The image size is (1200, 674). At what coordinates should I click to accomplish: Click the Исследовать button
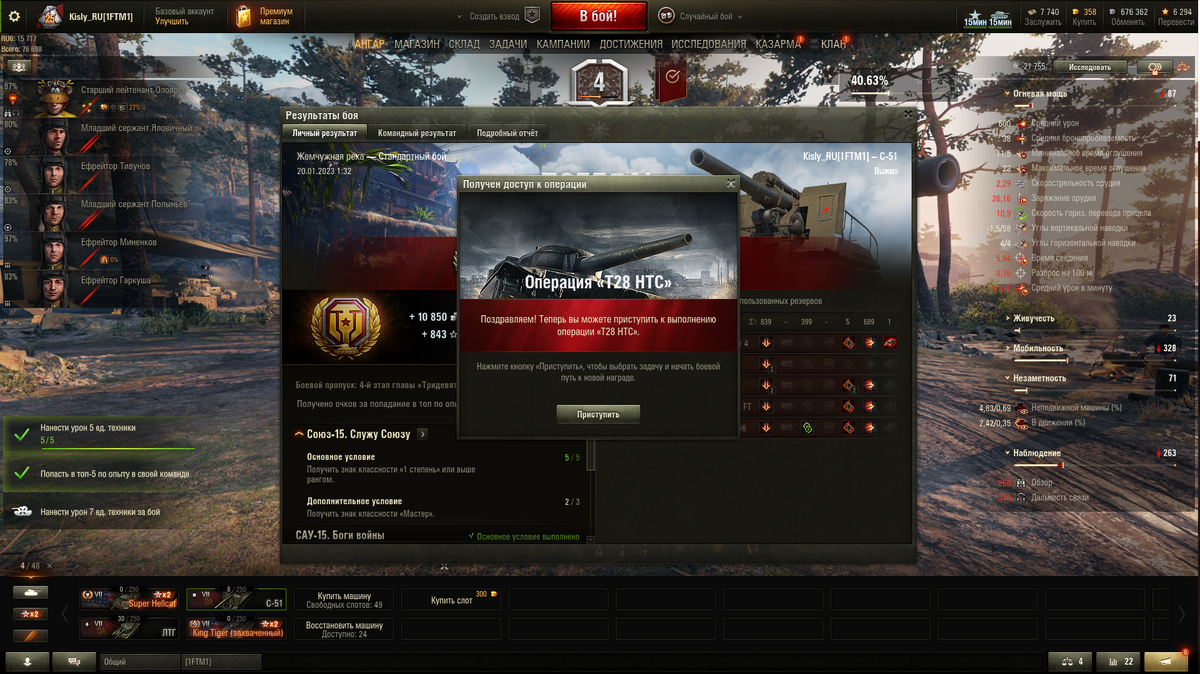(x=1089, y=67)
